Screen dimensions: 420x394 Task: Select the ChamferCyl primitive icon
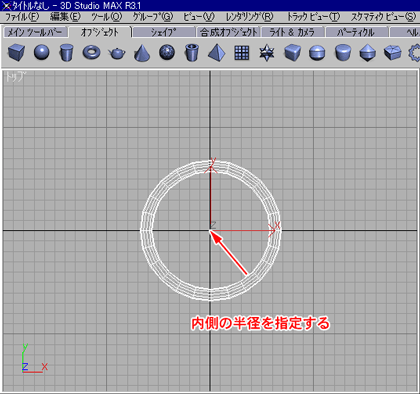tap(343, 53)
